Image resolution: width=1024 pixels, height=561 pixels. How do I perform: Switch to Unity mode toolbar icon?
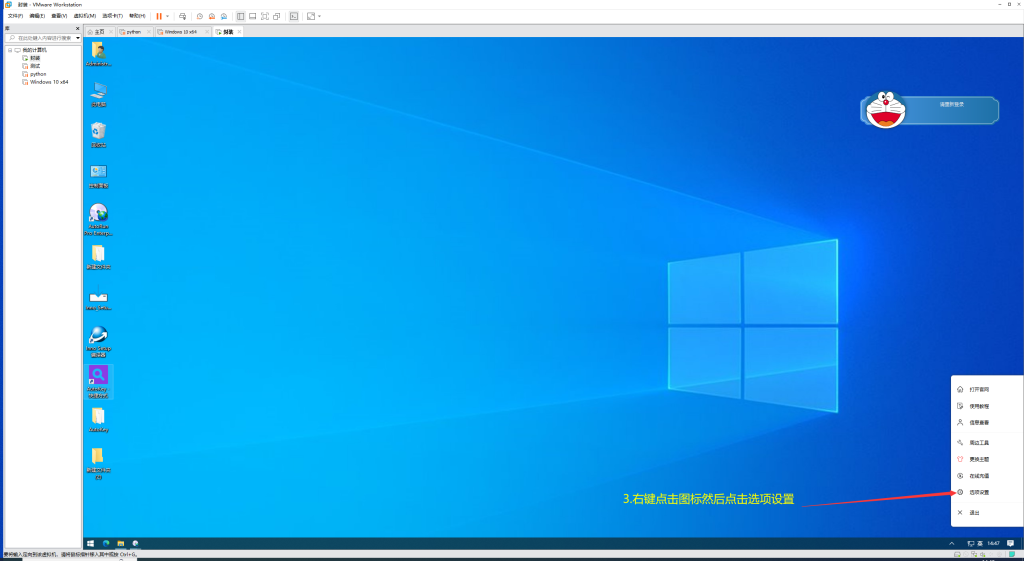coord(277,16)
